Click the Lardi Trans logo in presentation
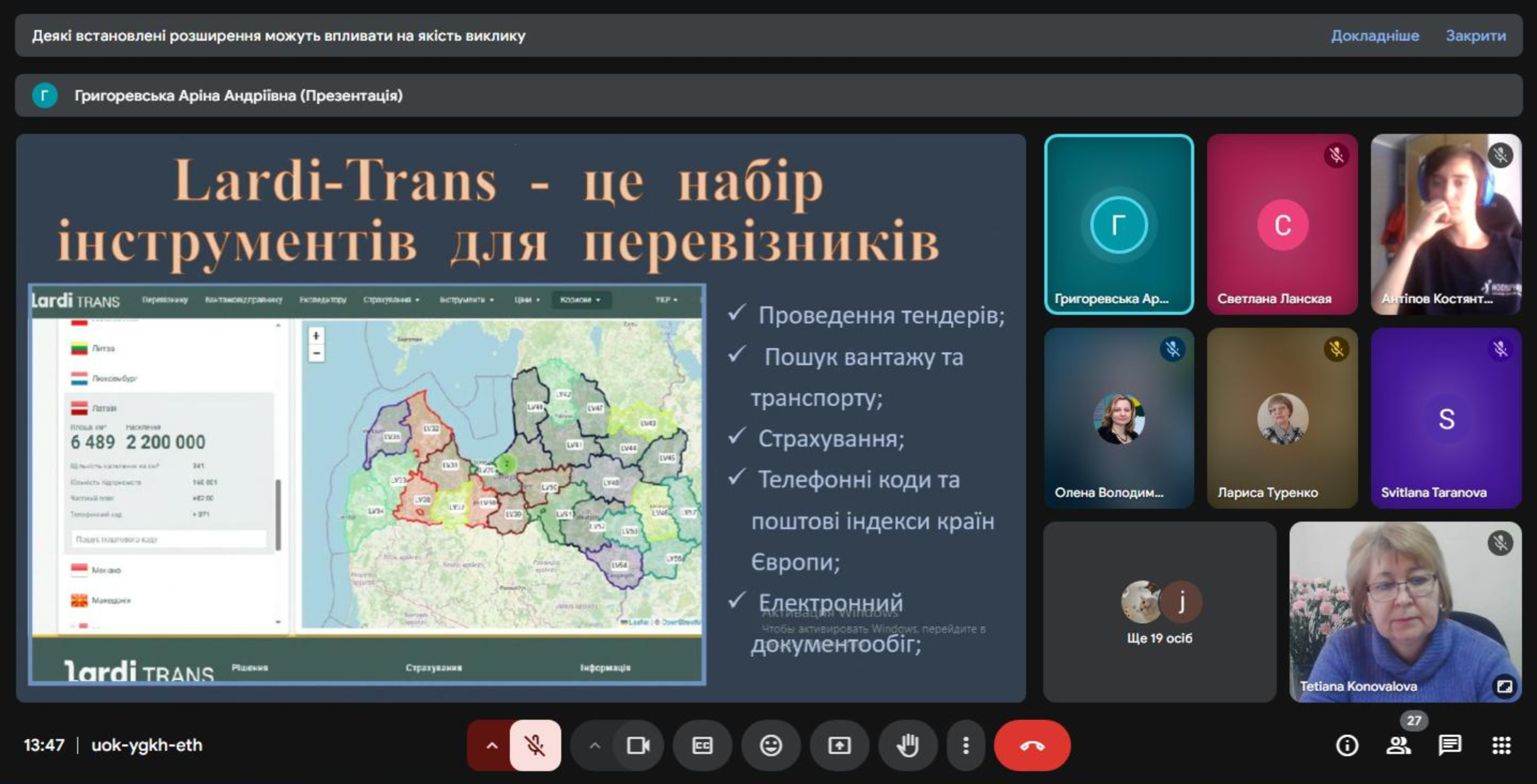Image resolution: width=1537 pixels, height=784 pixels. point(76,301)
